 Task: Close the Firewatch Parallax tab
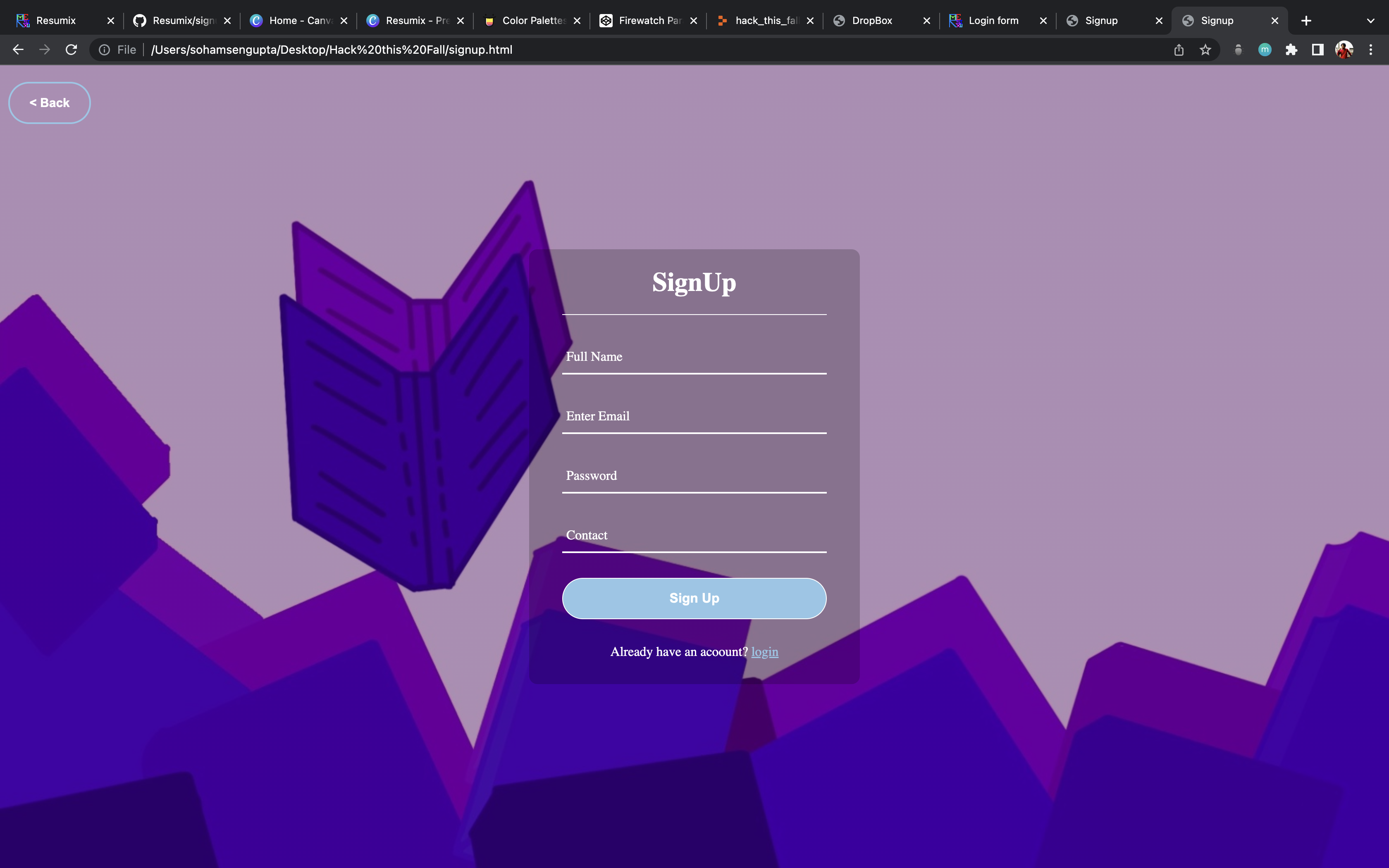(x=693, y=21)
